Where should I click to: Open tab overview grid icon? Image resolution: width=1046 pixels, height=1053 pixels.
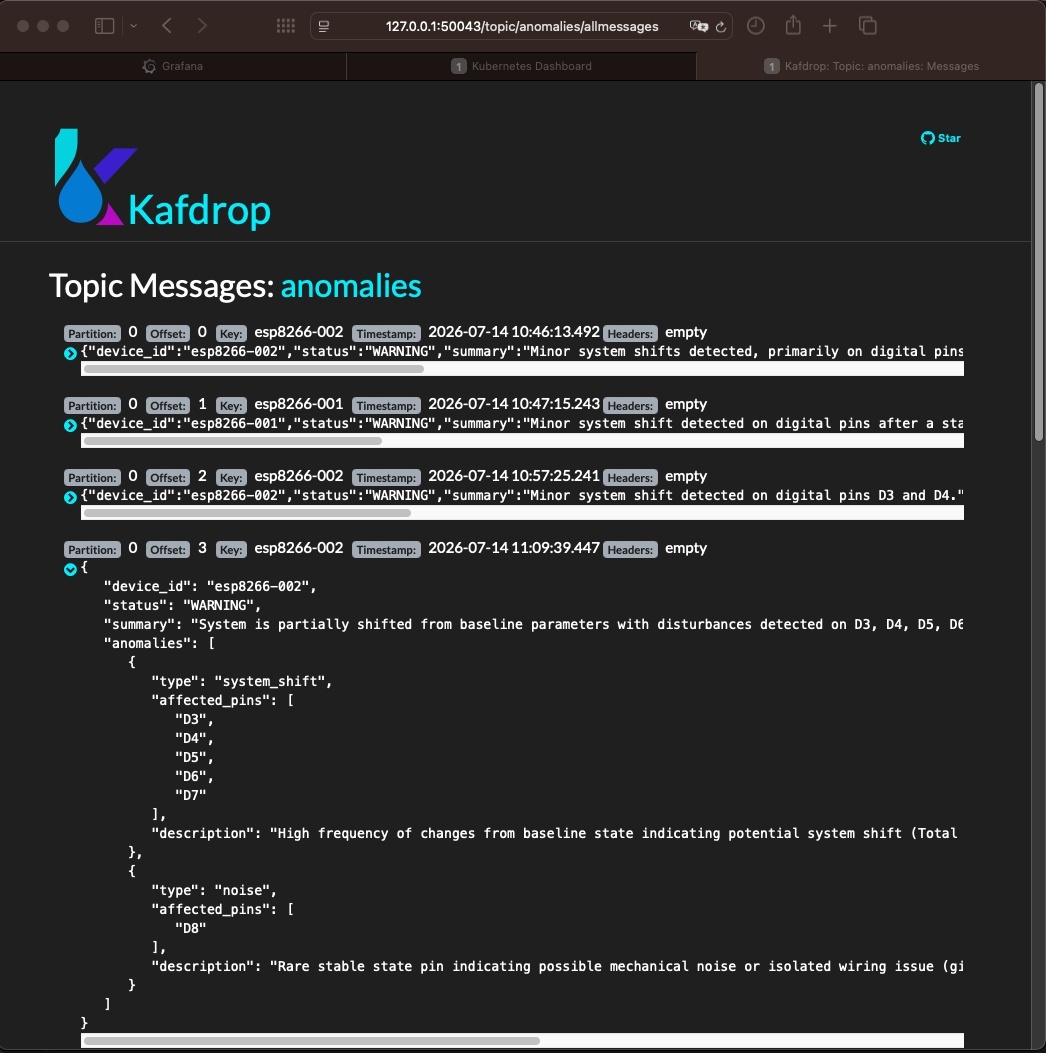pyautogui.click(x=286, y=26)
